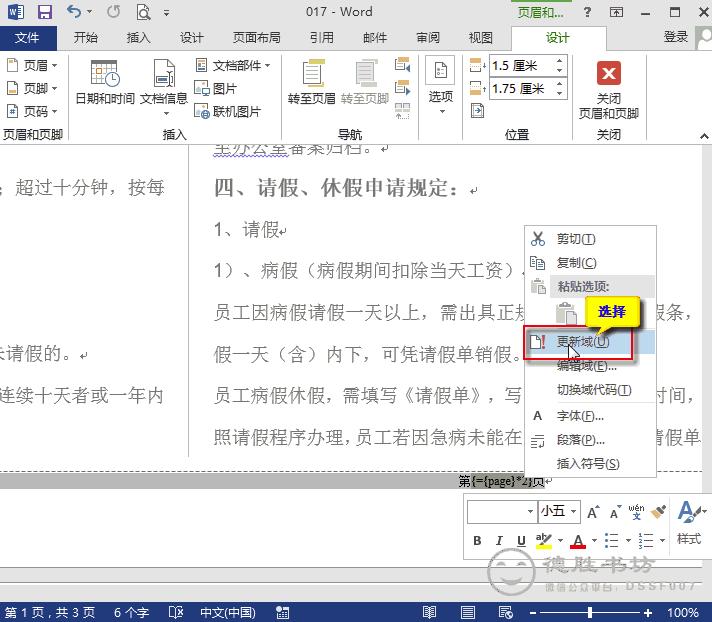The height and width of the screenshot is (622, 712).
Task: Switch to Web Layout view icon
Action: pos(505,612)
